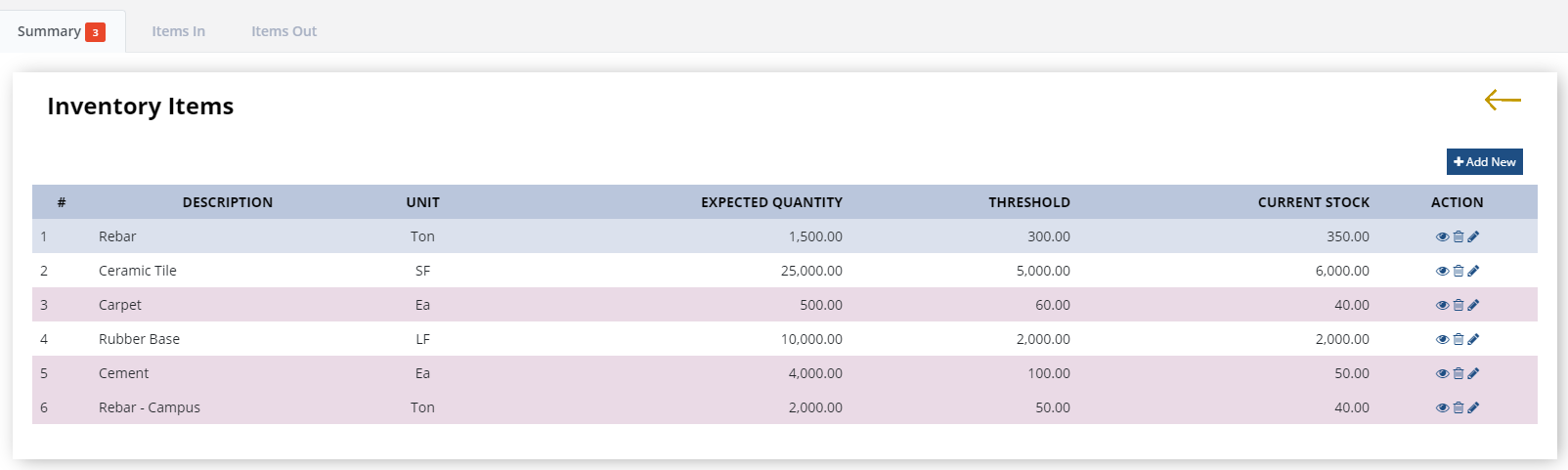Image resolution: width=1568 pixels, height=470 pixels.
Task: Click the yellow back arrow
Action: tap(1503, 100)
